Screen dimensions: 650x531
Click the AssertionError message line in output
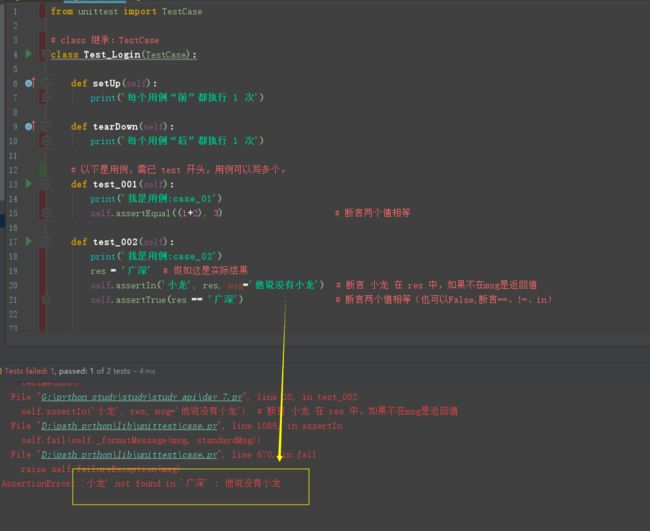[141, 483]
